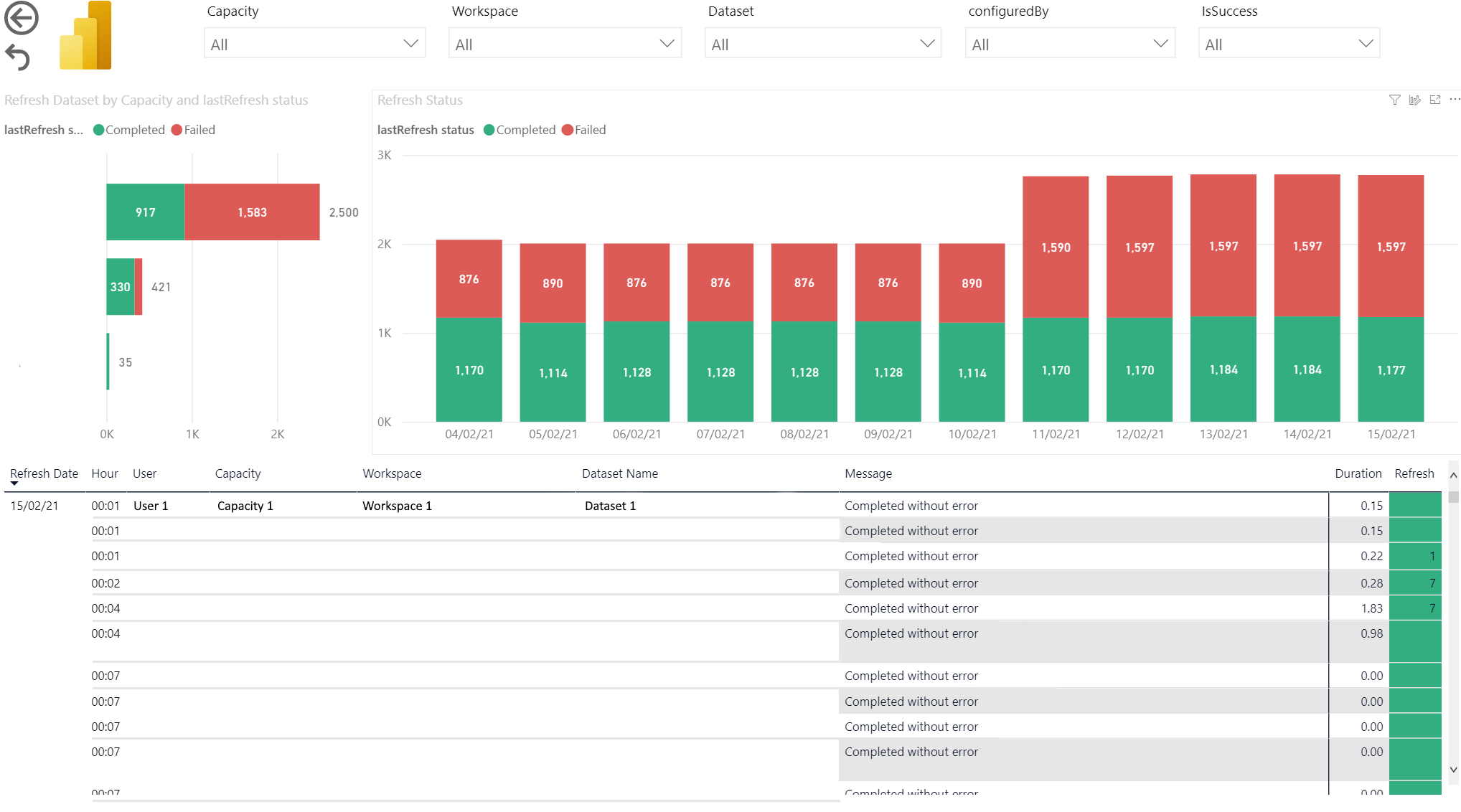Sort table by Refresh column header

tap(1414, 473)
